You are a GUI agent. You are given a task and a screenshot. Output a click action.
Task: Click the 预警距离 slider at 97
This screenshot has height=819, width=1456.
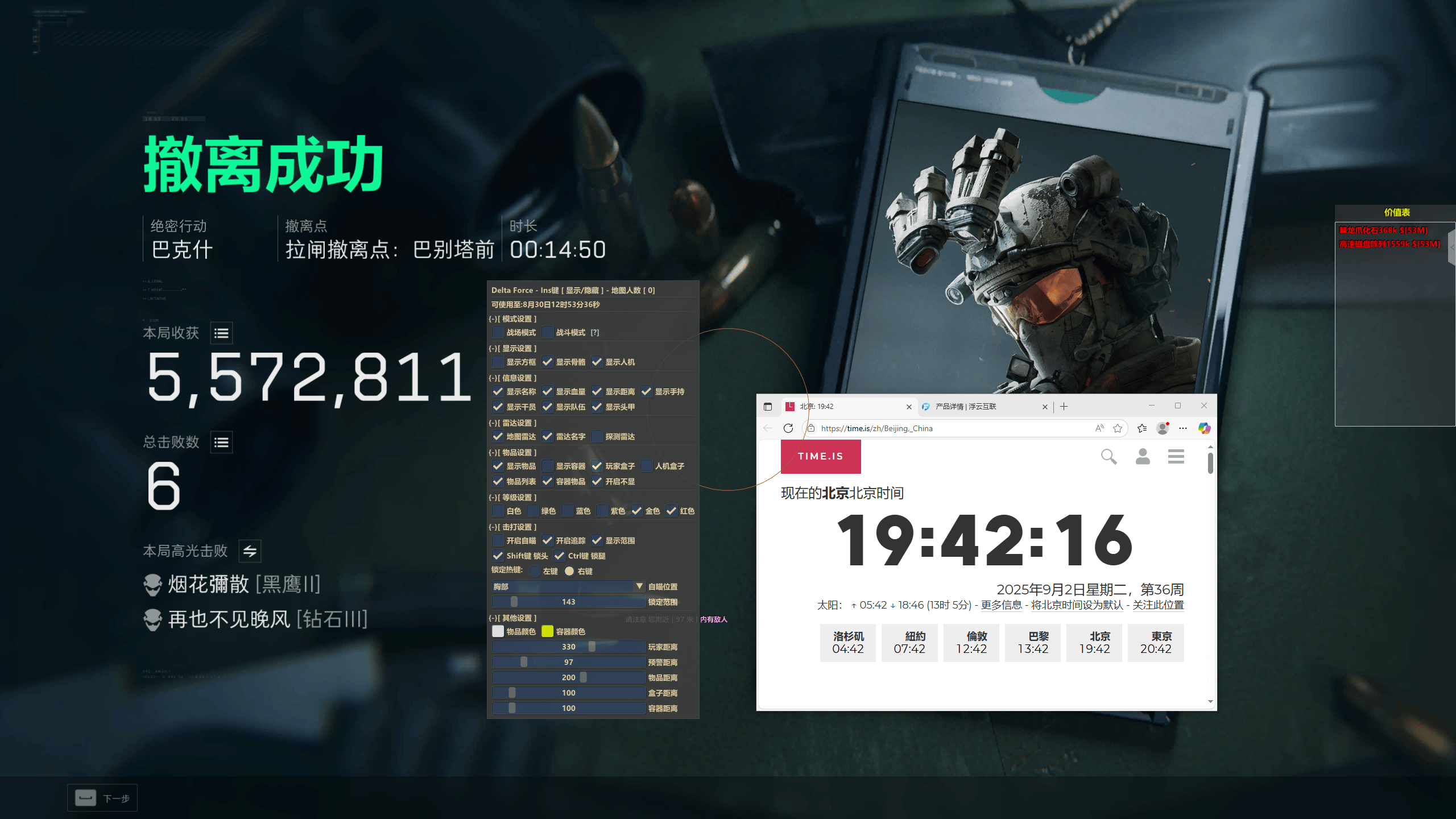coord(569,662)
